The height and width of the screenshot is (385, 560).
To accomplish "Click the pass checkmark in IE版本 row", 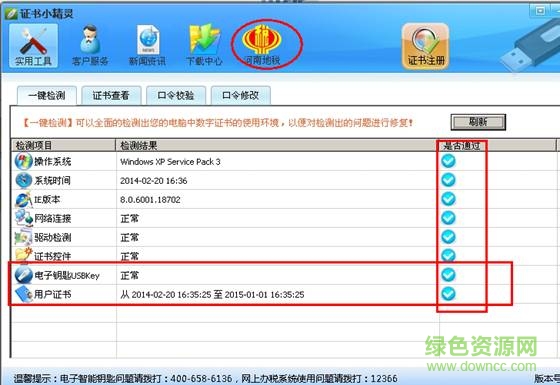I will [x=448, y=199].
